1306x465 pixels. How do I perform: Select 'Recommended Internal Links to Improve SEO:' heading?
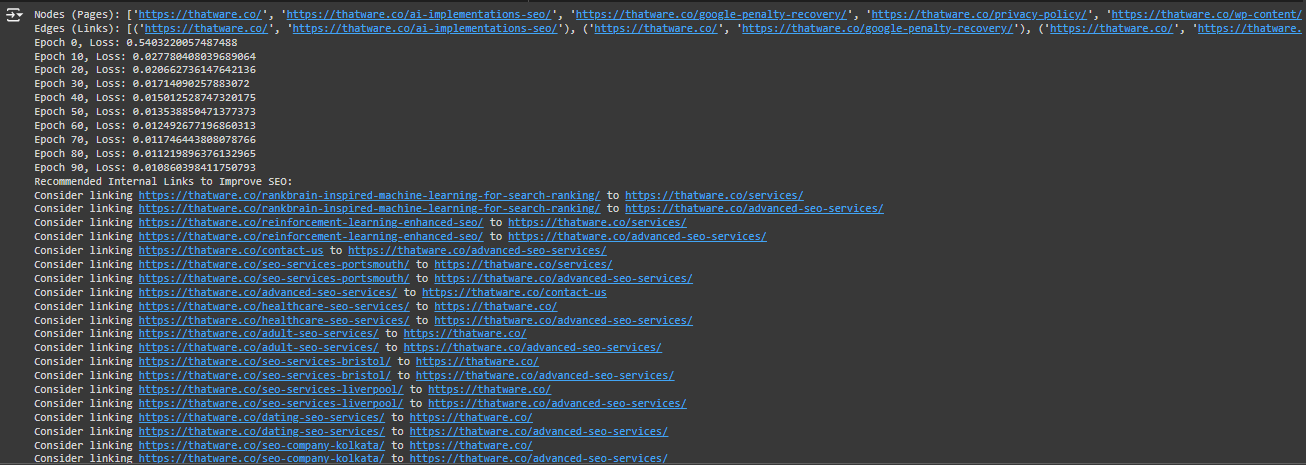point(163,181)
